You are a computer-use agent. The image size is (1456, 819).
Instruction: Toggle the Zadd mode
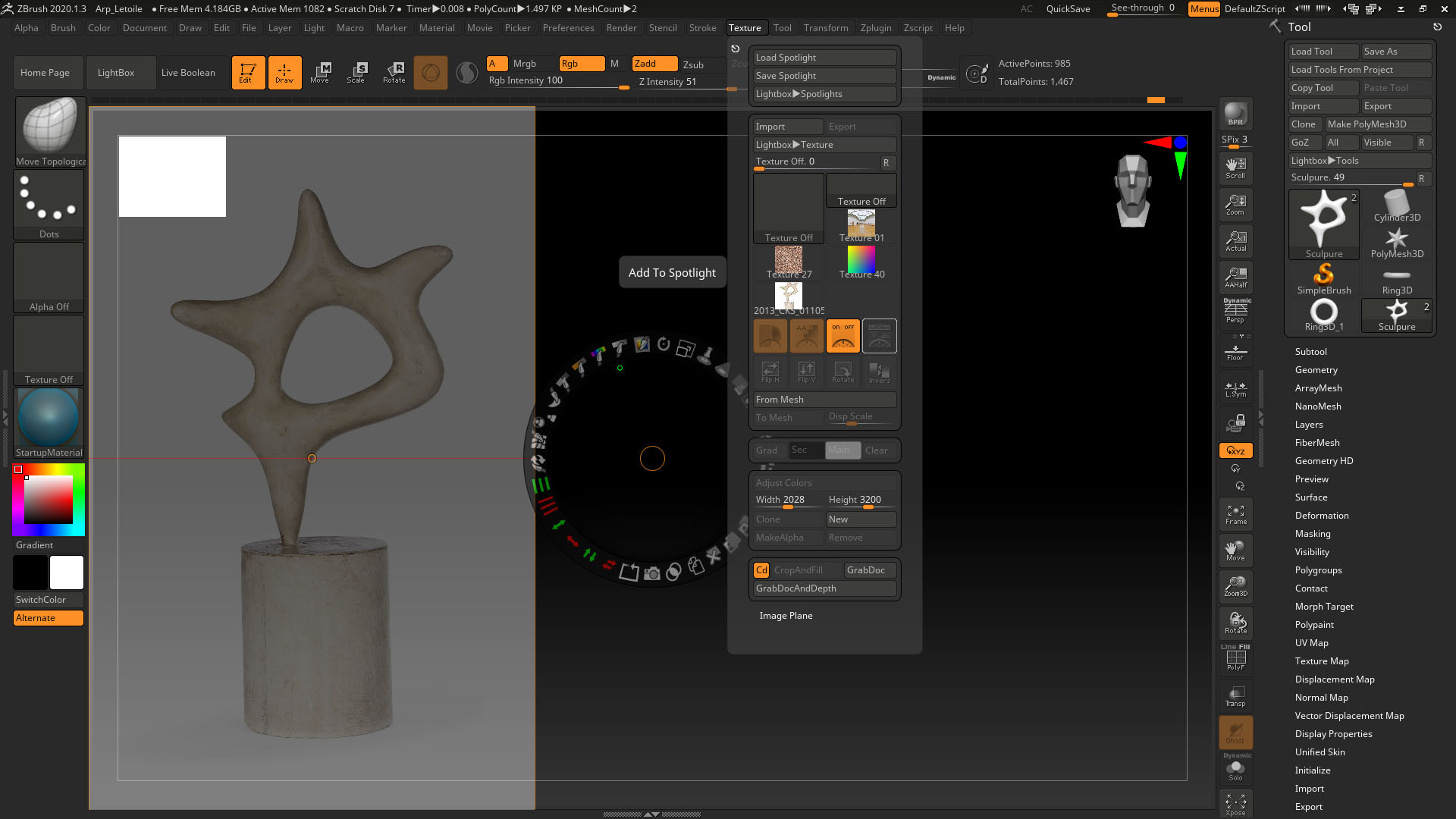(654, 64)
